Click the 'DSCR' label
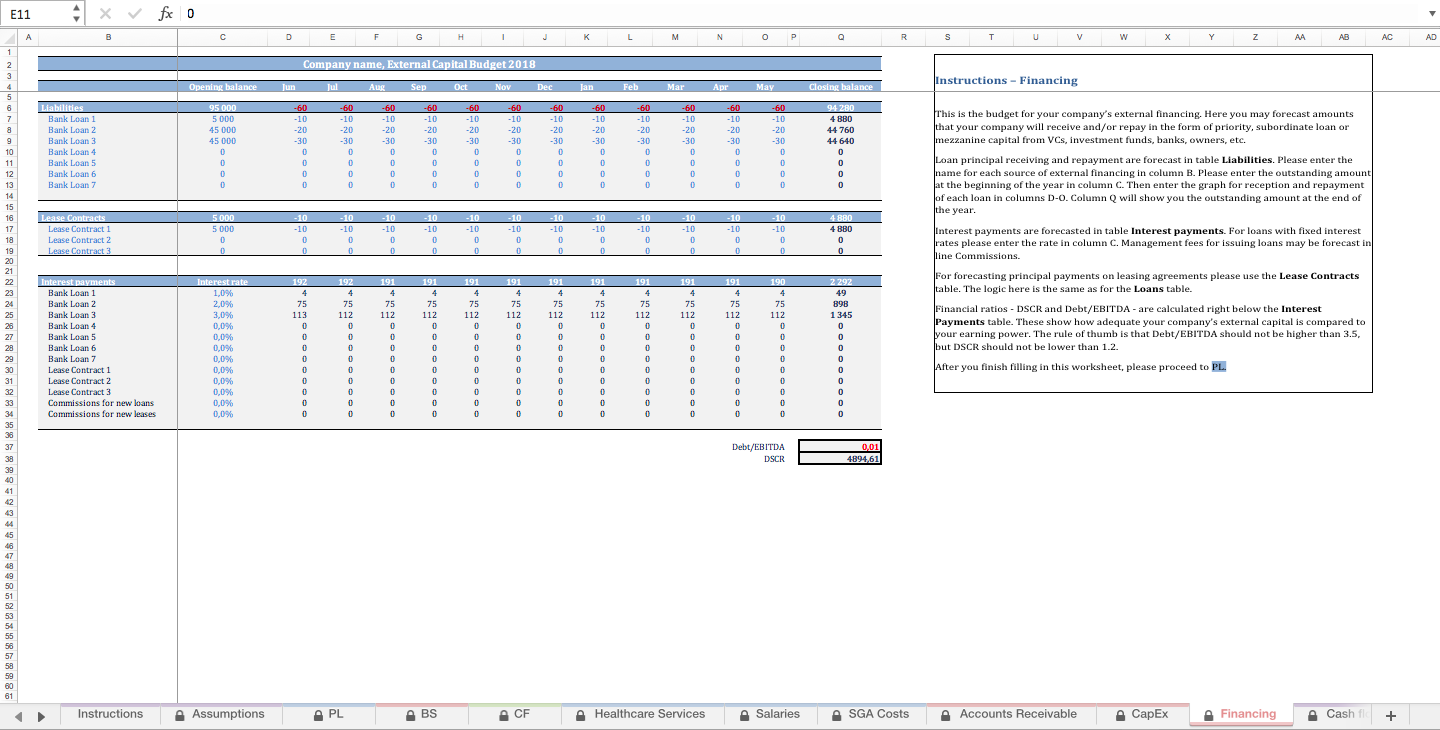This screenshot has width=1440, height=730. [774, 459]
